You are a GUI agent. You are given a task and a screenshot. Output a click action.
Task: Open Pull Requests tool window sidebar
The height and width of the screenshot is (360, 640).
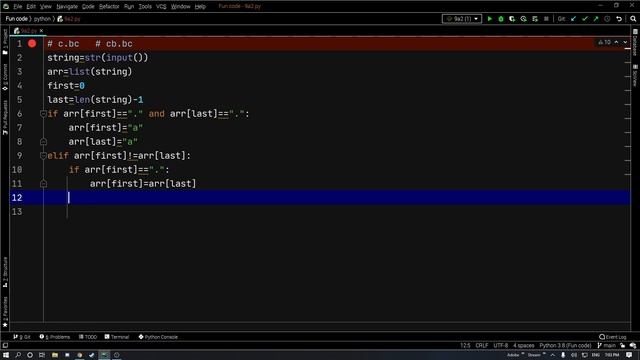coord(5,118)
